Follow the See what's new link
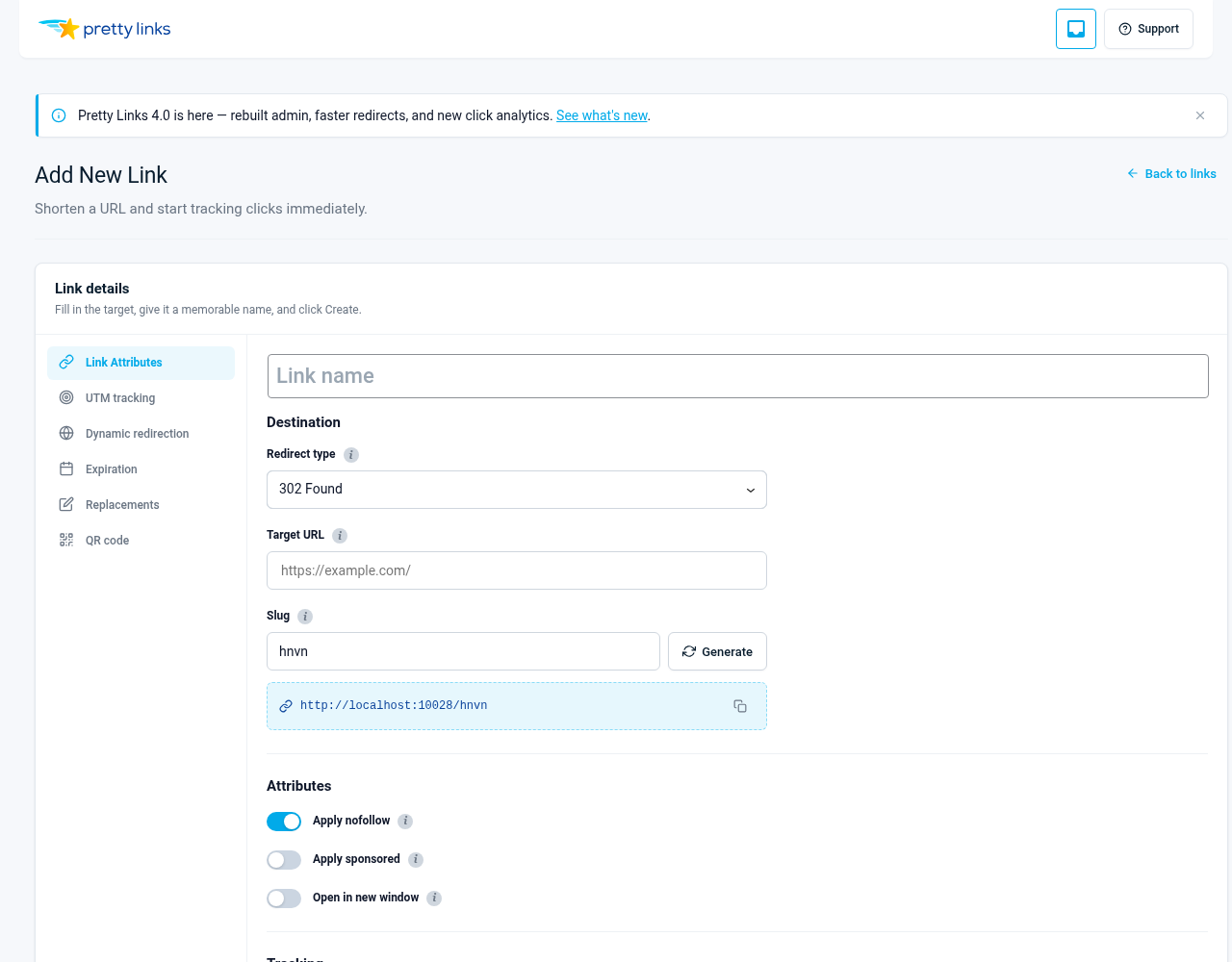This screenshot has width=1232, height=962. (602, 115)
